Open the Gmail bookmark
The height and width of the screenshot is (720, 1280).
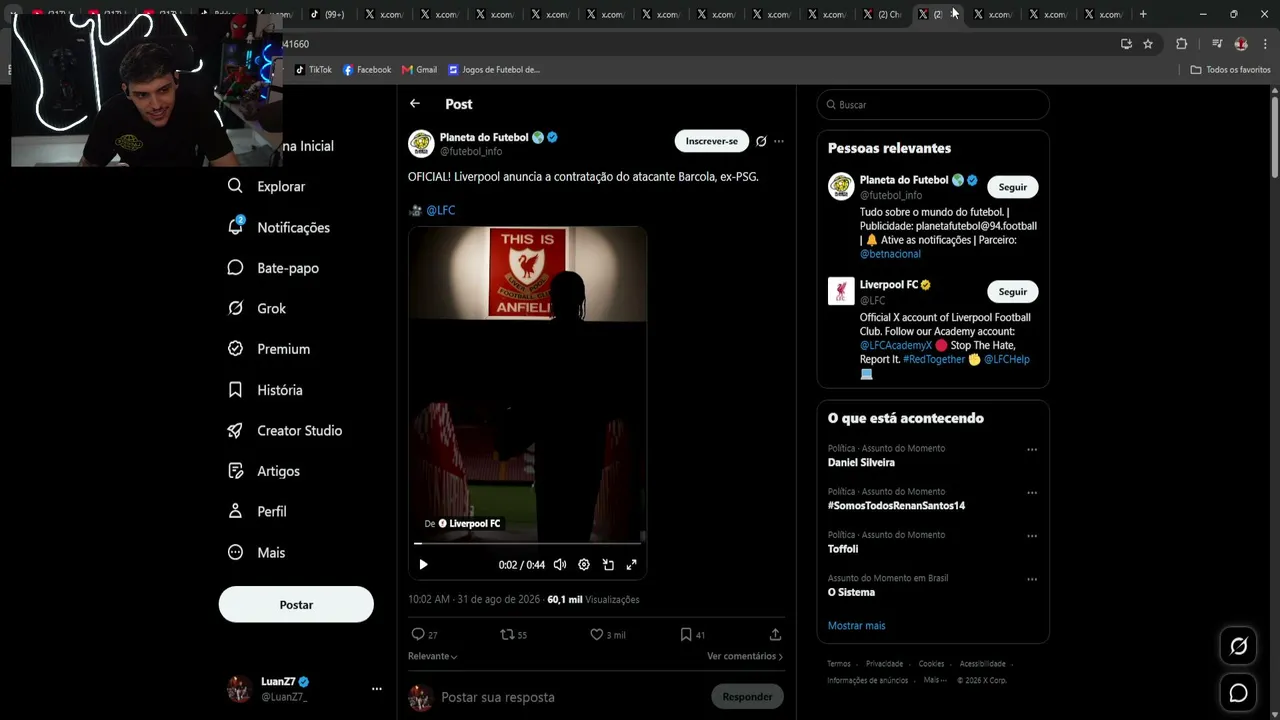[x=420, y=70]
